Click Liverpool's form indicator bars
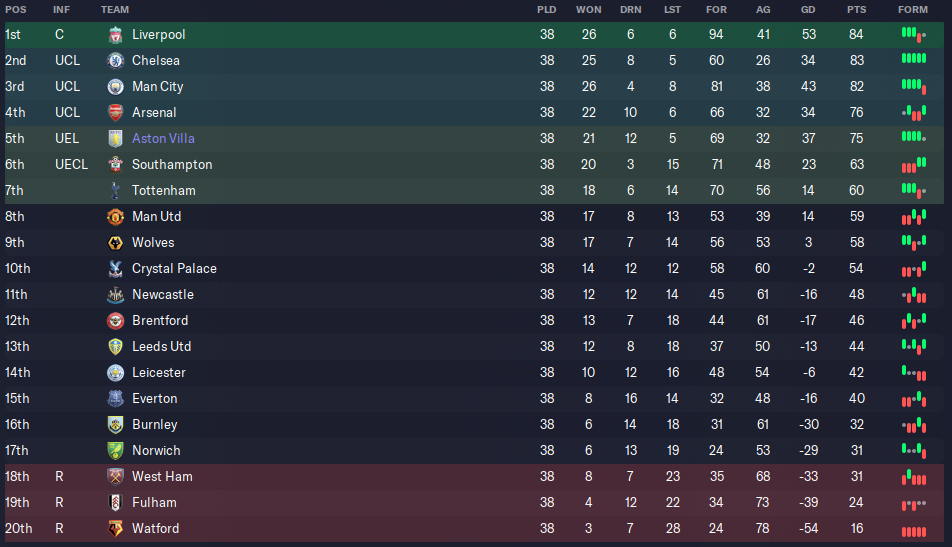Image resolution: width=952 pixels, height=547 pixels. coord(914,35)
